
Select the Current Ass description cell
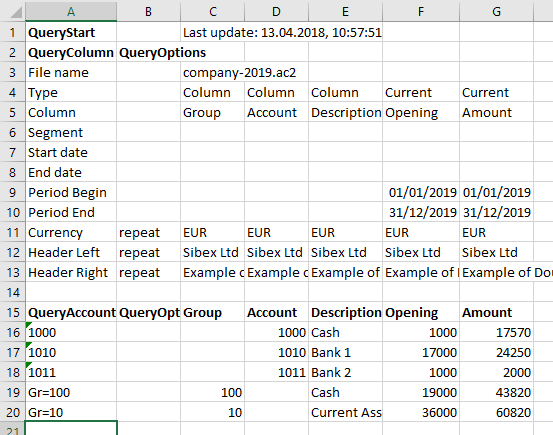pos(345,412)
